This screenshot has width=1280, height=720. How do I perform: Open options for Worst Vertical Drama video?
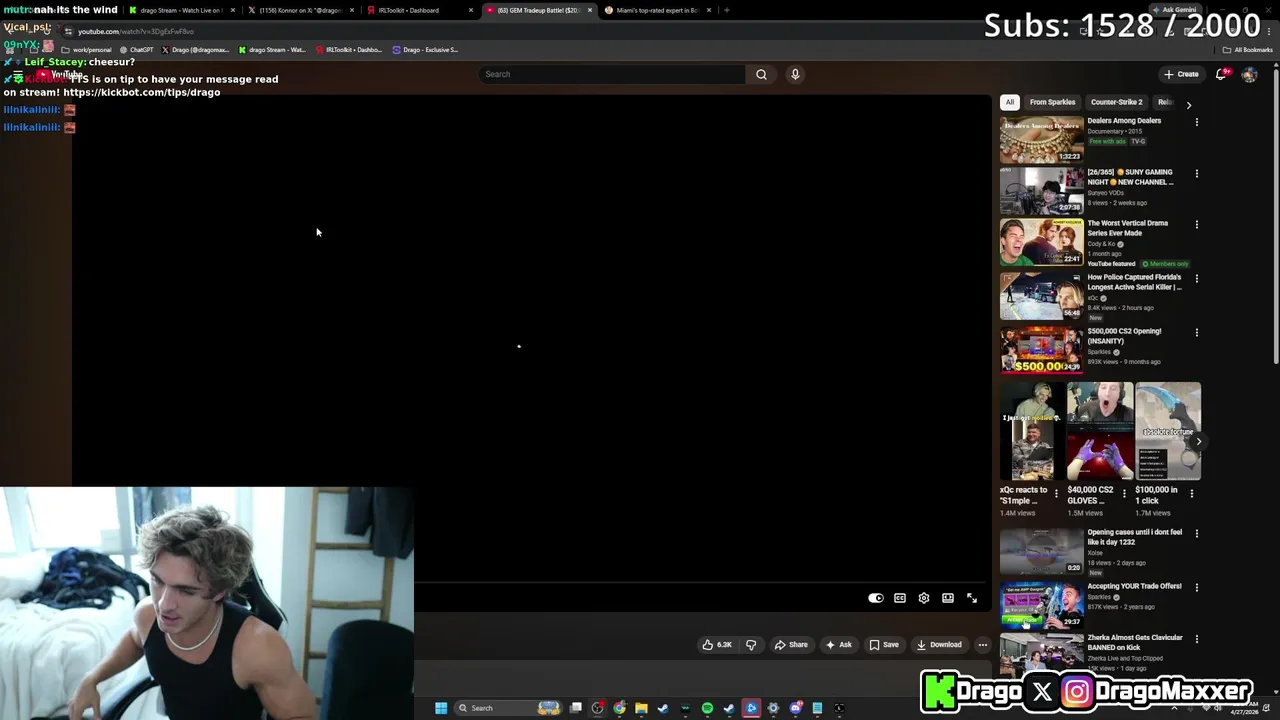pos(1196,224)
